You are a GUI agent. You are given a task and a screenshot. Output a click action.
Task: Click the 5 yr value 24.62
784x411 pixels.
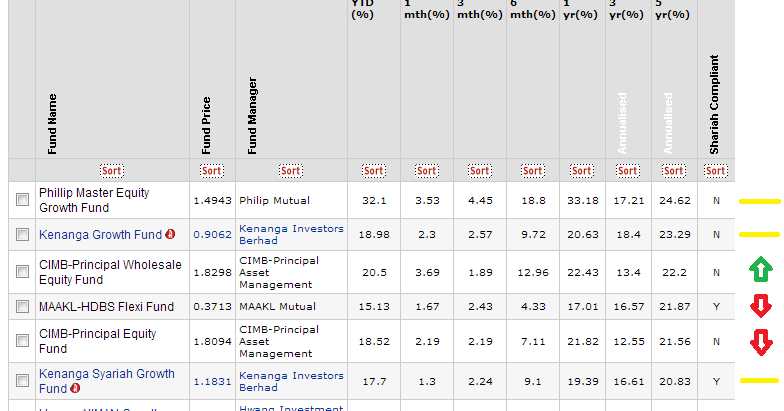coord(674,200)
